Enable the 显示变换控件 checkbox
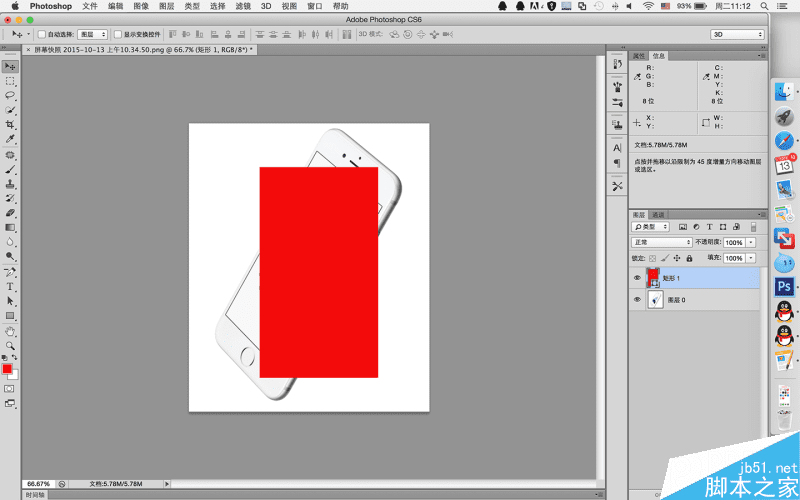Viewport: 800px width, 500px height. point(117,34)
